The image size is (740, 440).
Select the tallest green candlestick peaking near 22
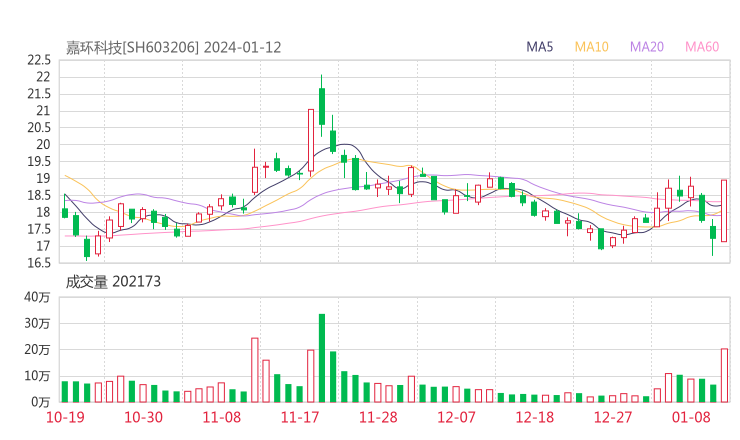pos(322,106)
